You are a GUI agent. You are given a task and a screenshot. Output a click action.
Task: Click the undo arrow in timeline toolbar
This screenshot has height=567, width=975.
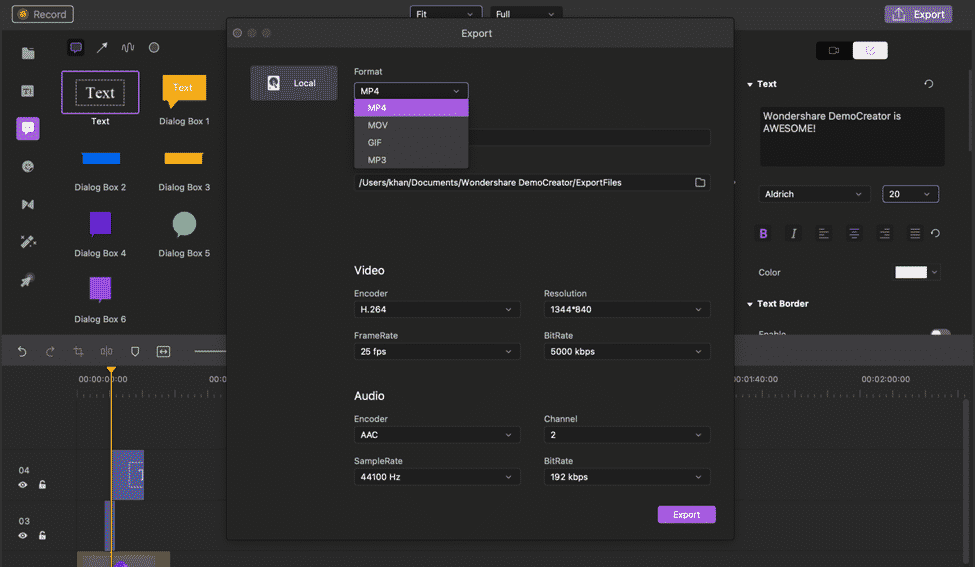point(22,352)
